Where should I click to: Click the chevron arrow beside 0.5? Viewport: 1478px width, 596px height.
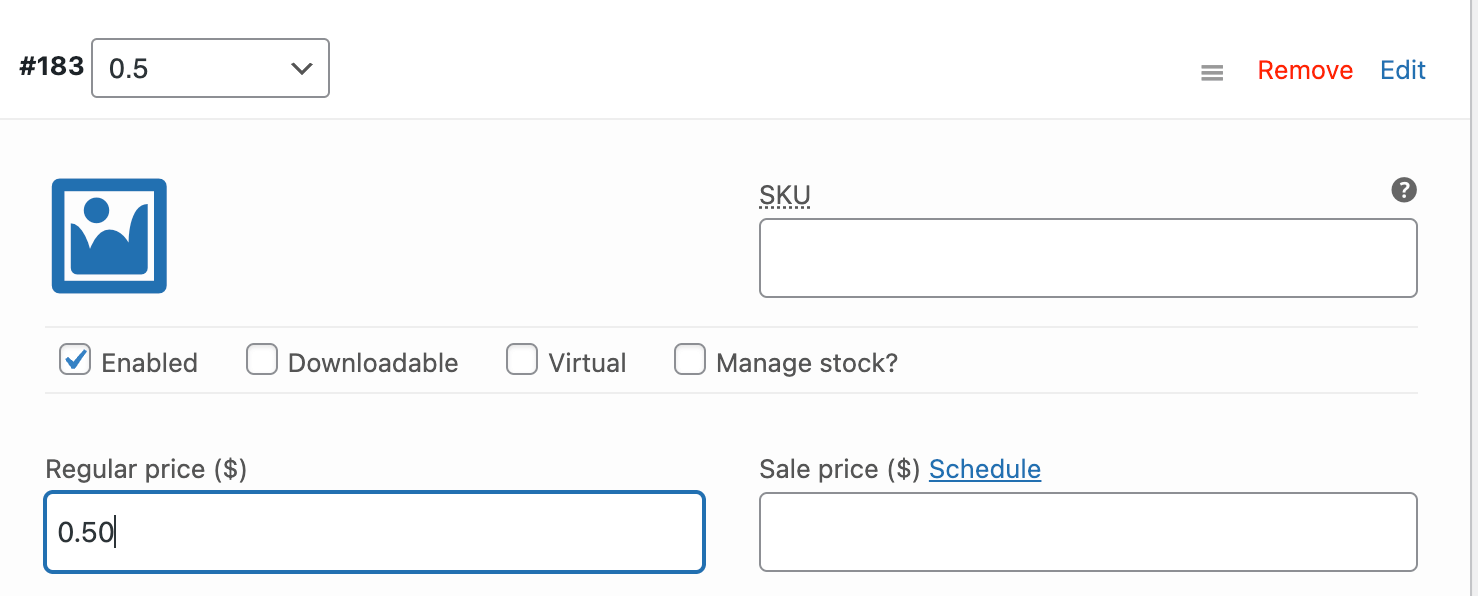pyautogui.click(x=301, y=69)
